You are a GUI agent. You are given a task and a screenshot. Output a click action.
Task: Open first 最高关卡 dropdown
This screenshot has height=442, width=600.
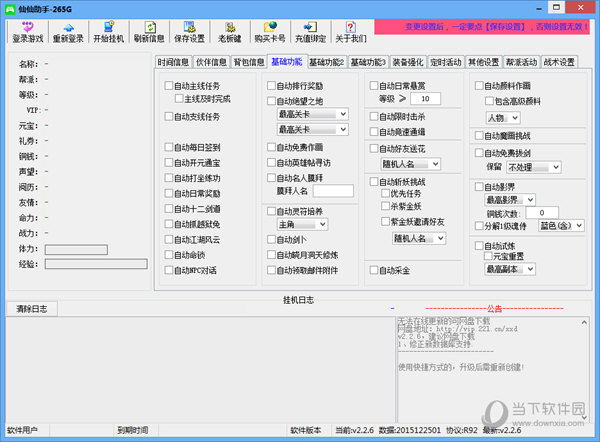pyautogui.click(x=312, y=114)
